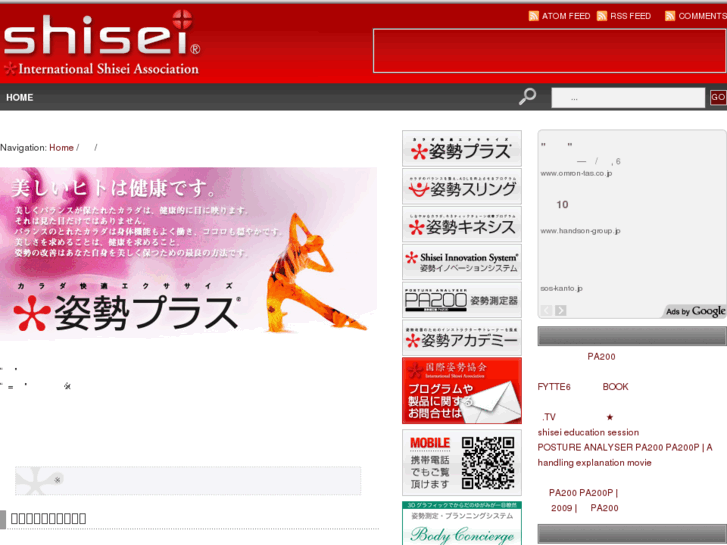Click the gray notice box with flower icon
Viewport: 727px width, 545px height.
pos(188,481)
